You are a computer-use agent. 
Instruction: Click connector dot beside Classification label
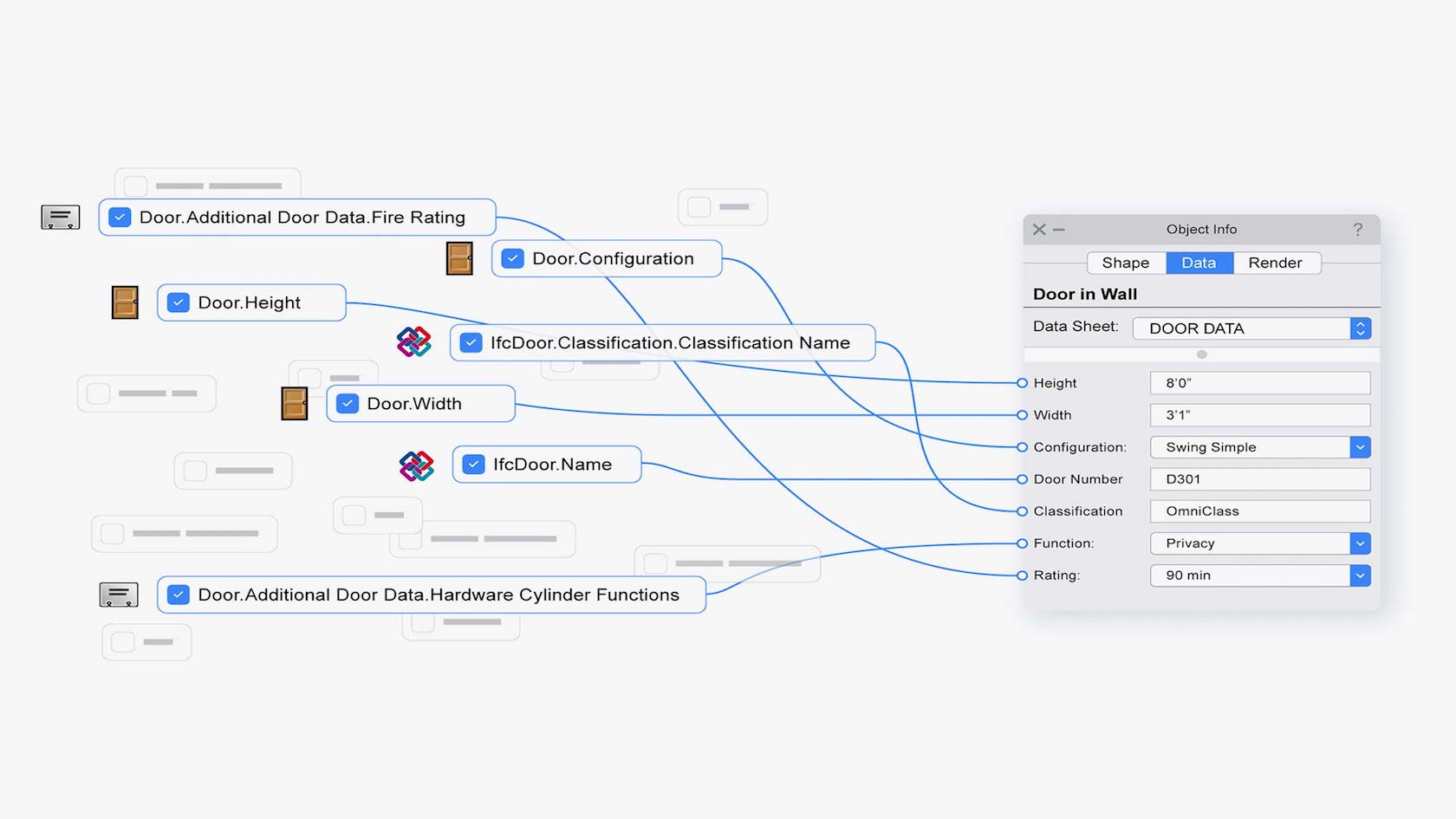point(1022,511)
